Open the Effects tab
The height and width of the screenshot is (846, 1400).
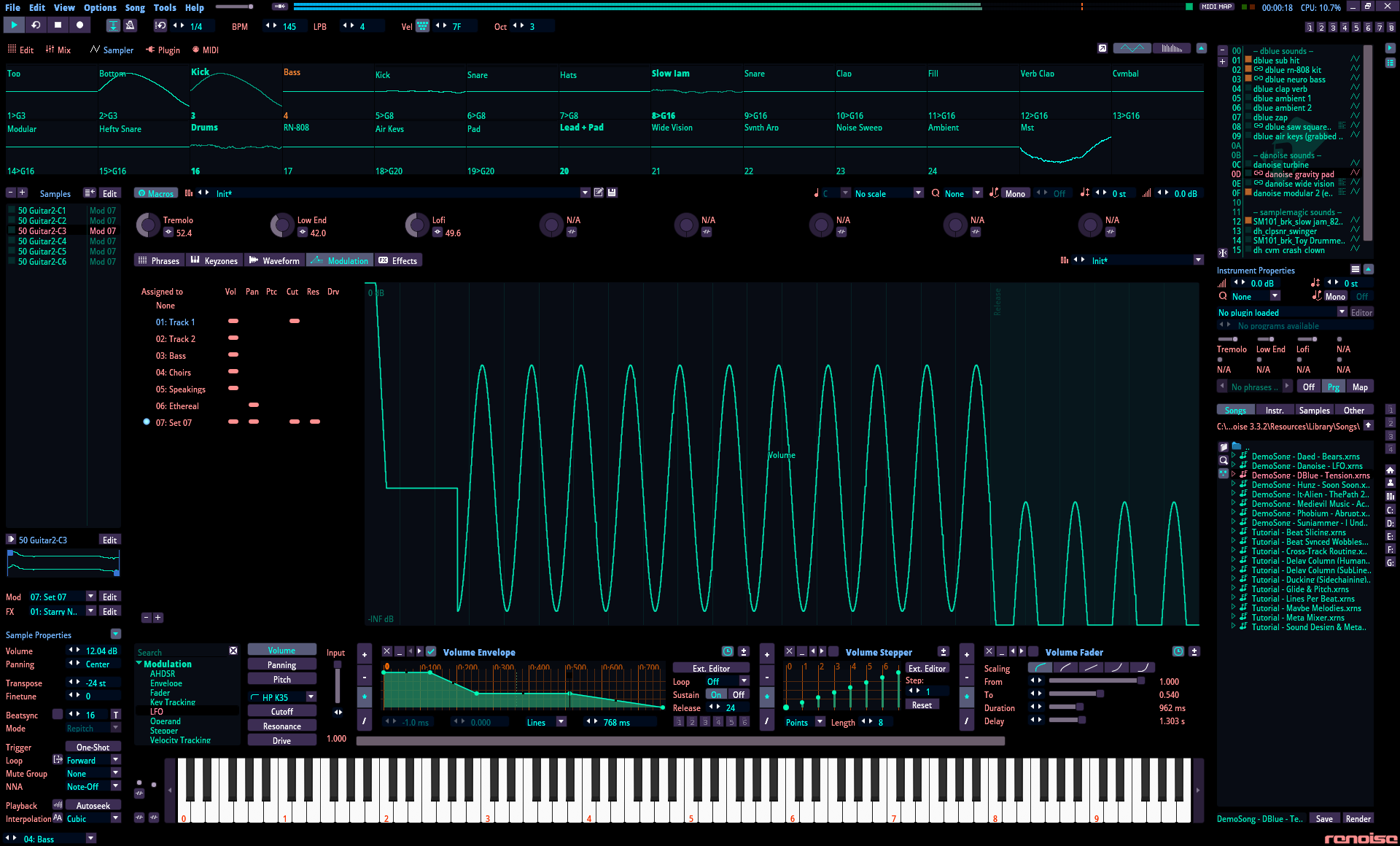[398, 260]
